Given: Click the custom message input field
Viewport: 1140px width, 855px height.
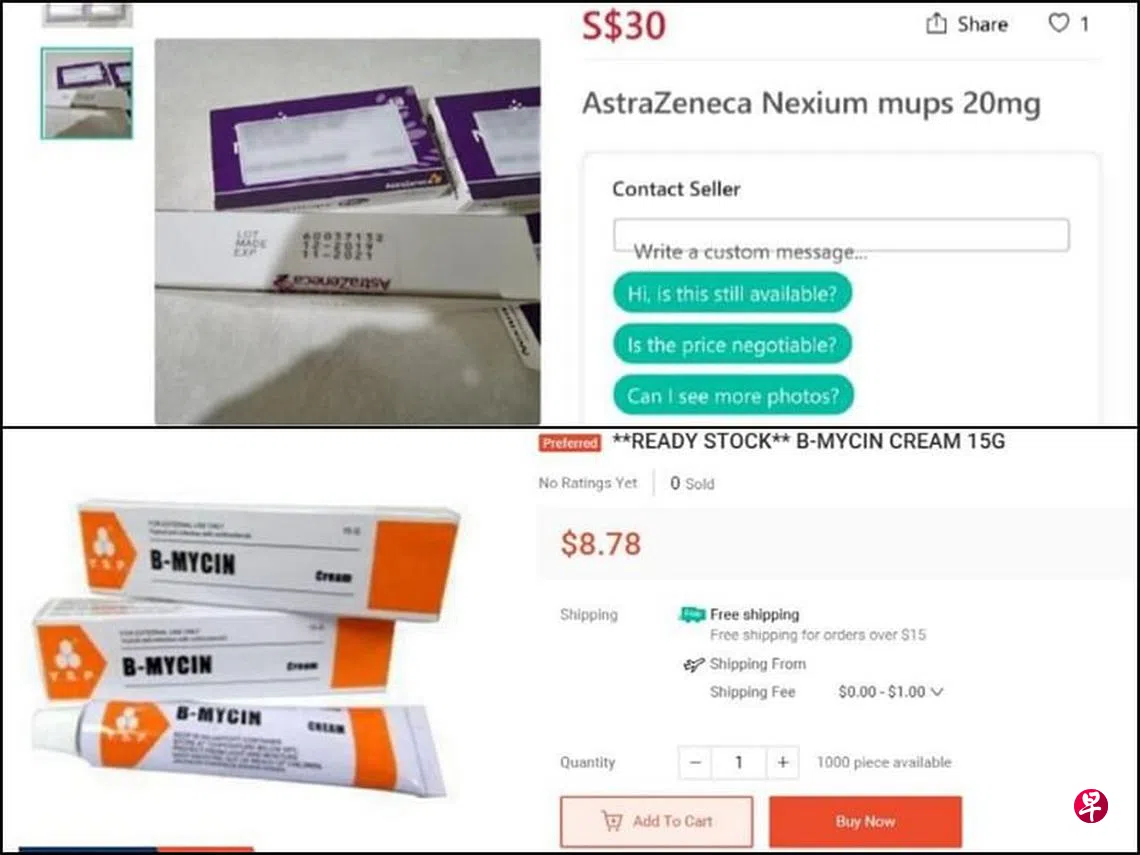Looking at the screenshot, I should pos(841,235).
